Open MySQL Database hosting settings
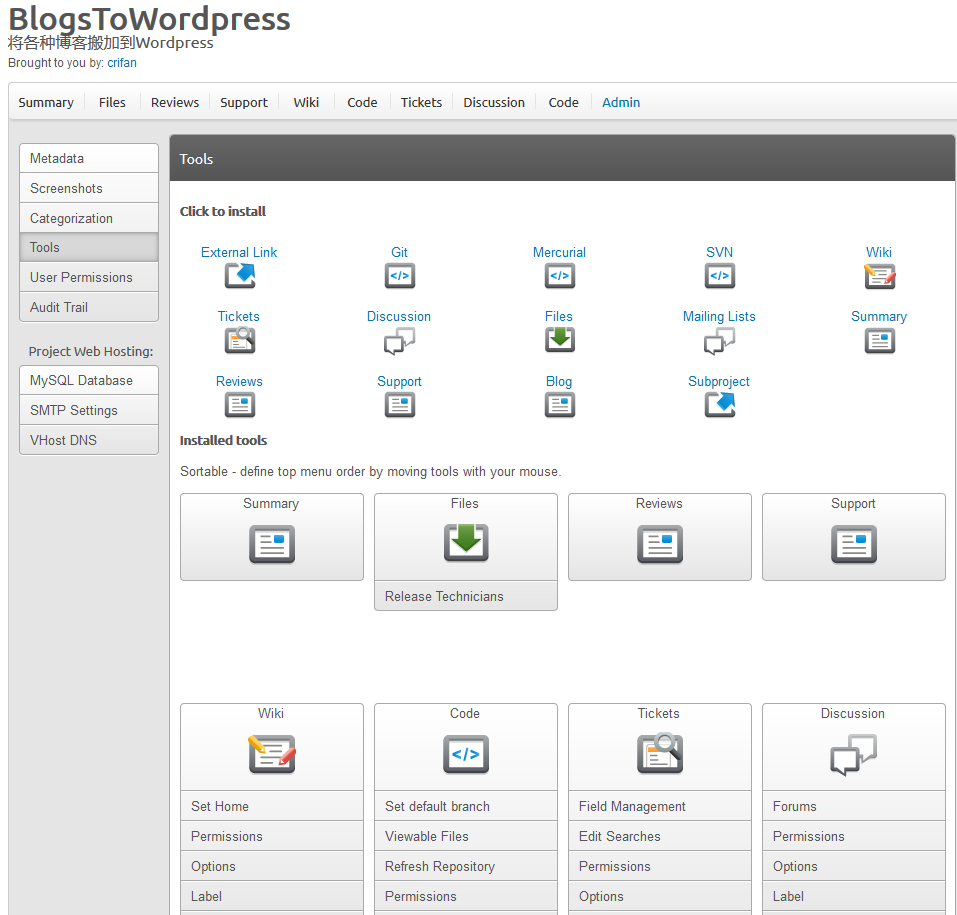 pos(89,380)
